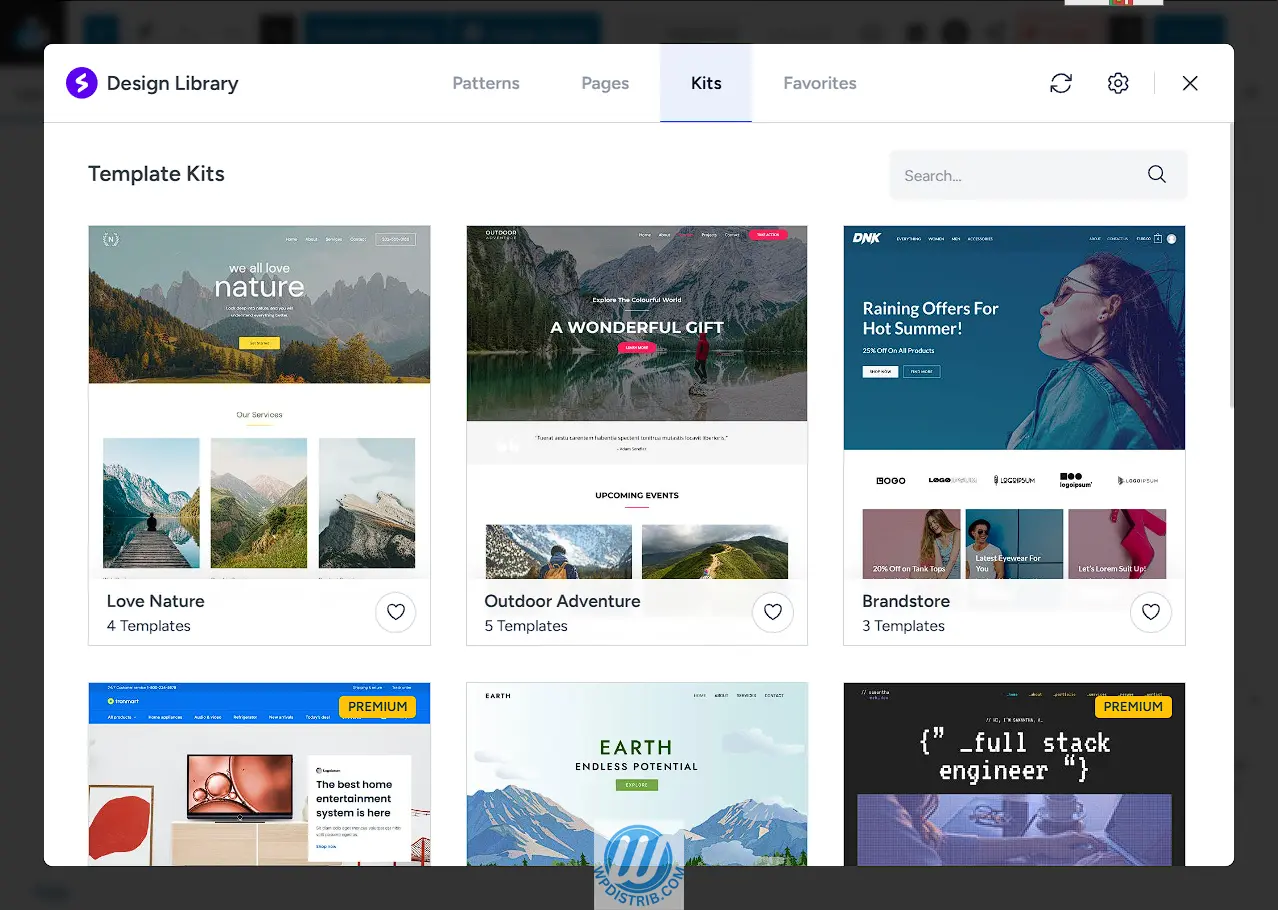Click the '3 Templates' count text
1278x910 pixels.
point(904,626)
